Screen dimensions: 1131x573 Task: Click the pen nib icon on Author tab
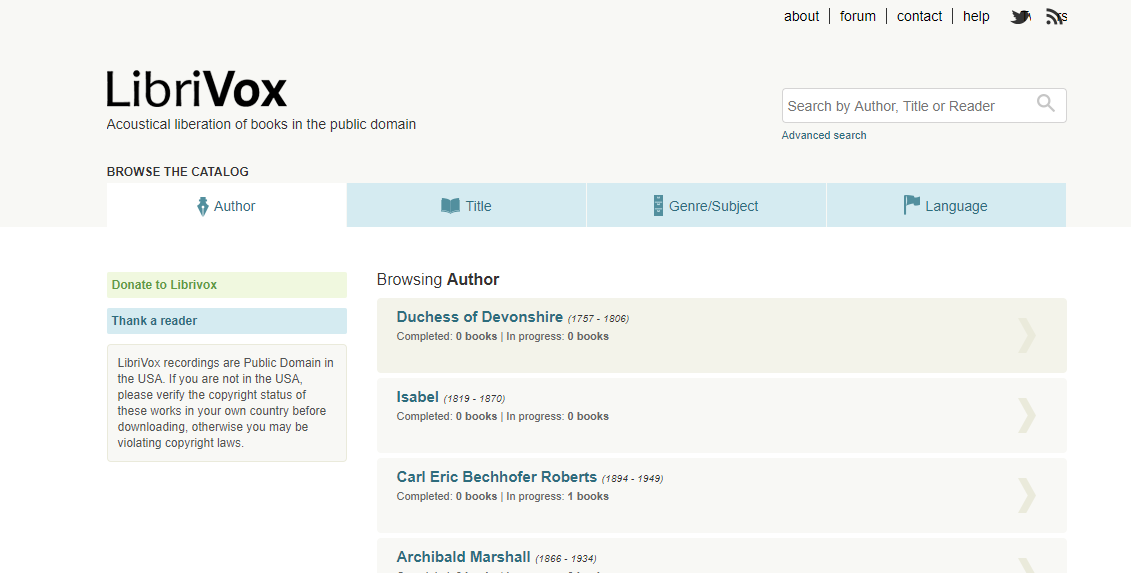click(x=203, y=206)
